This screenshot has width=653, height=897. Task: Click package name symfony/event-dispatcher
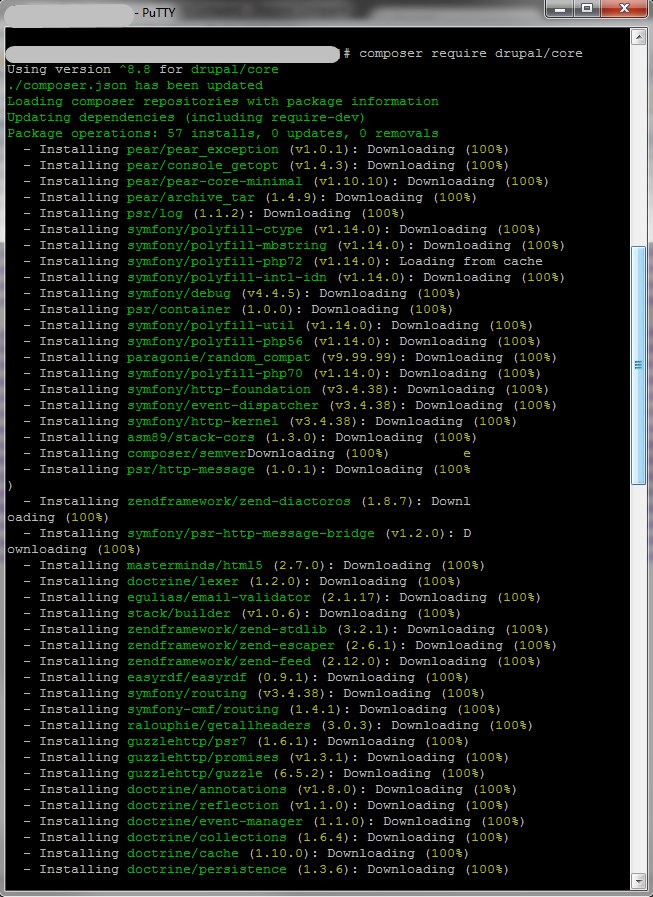click(223, 406)
